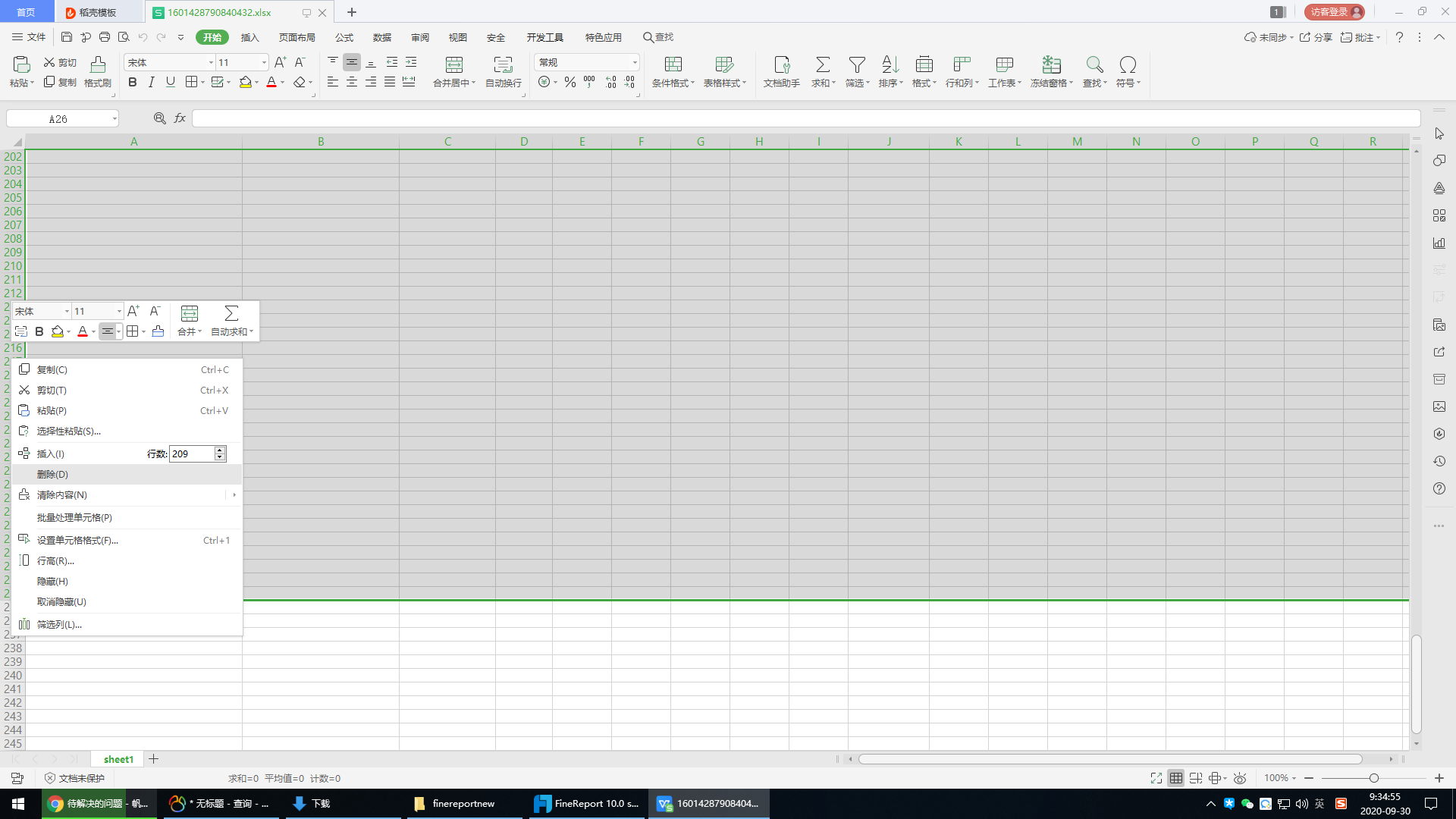Viewport: 1456px width, 819px height.
Task: Open fill color dropdown arrow in ribbon
Action: pyautogui.click(x=257, y=83)
